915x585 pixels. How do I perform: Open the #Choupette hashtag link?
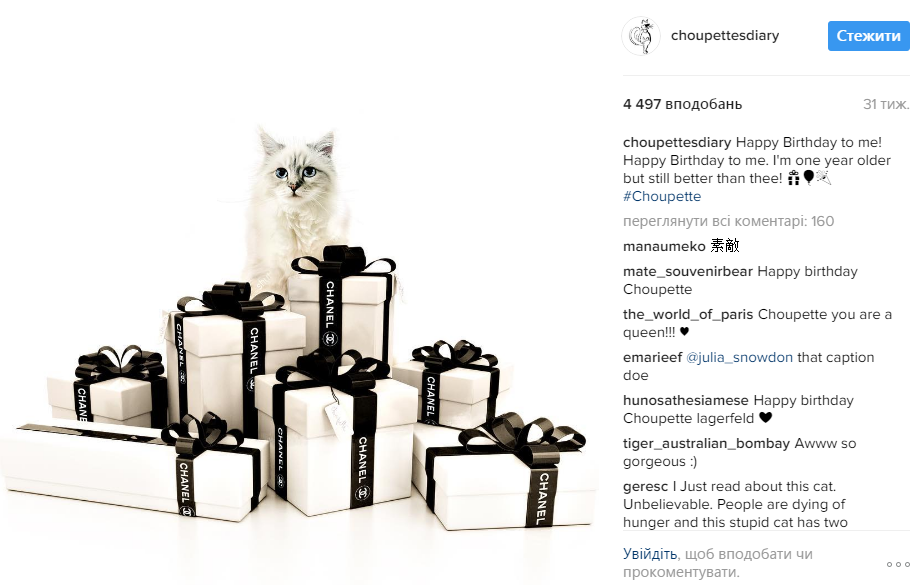(x=662, y=196)
